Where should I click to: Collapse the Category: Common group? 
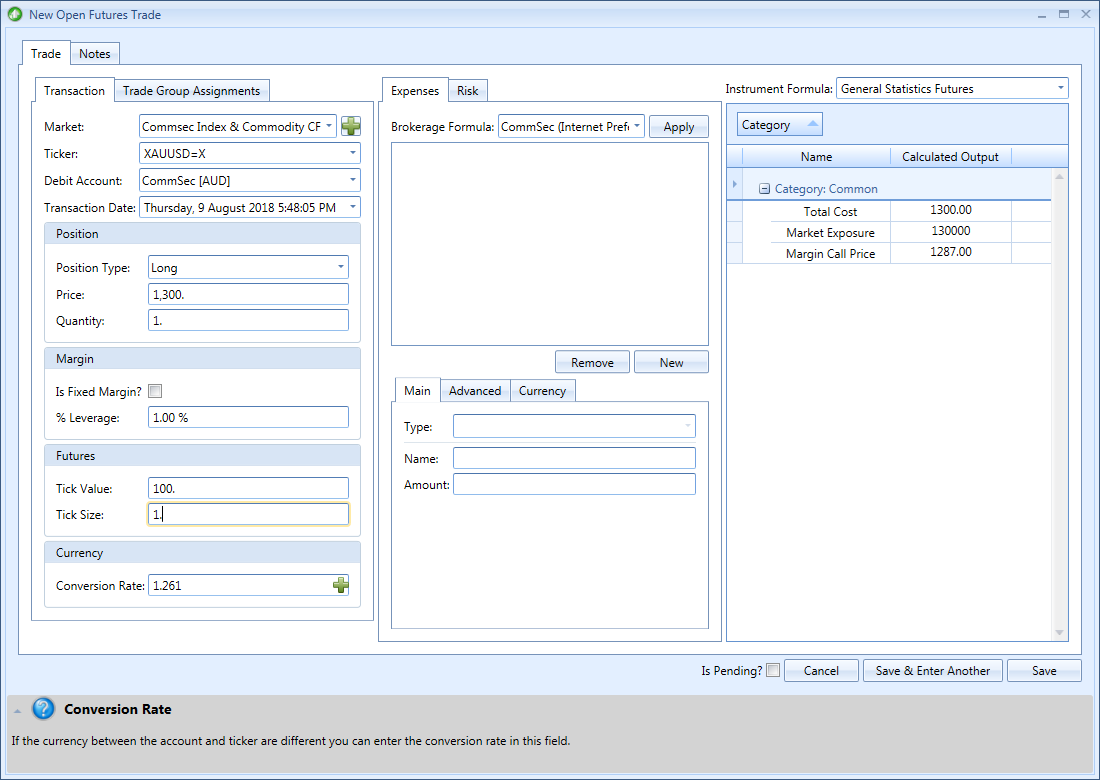pyautogui.click(x=765, y=189)
